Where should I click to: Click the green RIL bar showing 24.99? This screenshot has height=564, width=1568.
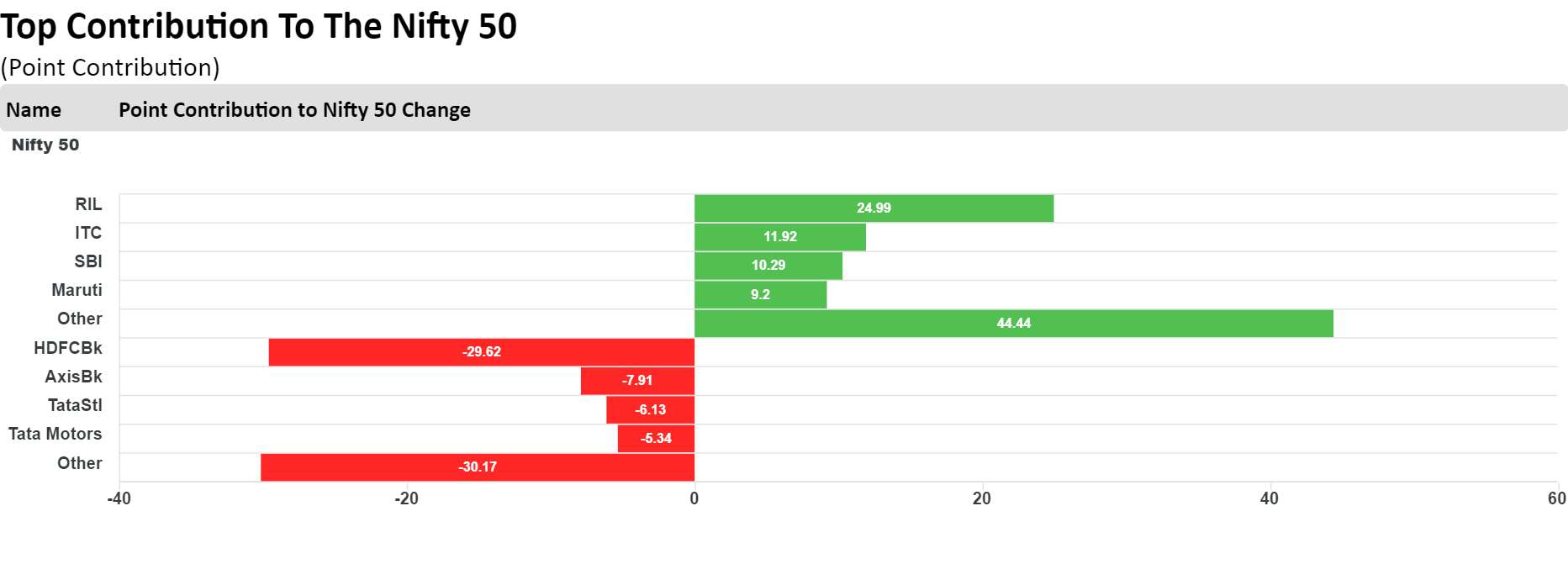point(874,208)
